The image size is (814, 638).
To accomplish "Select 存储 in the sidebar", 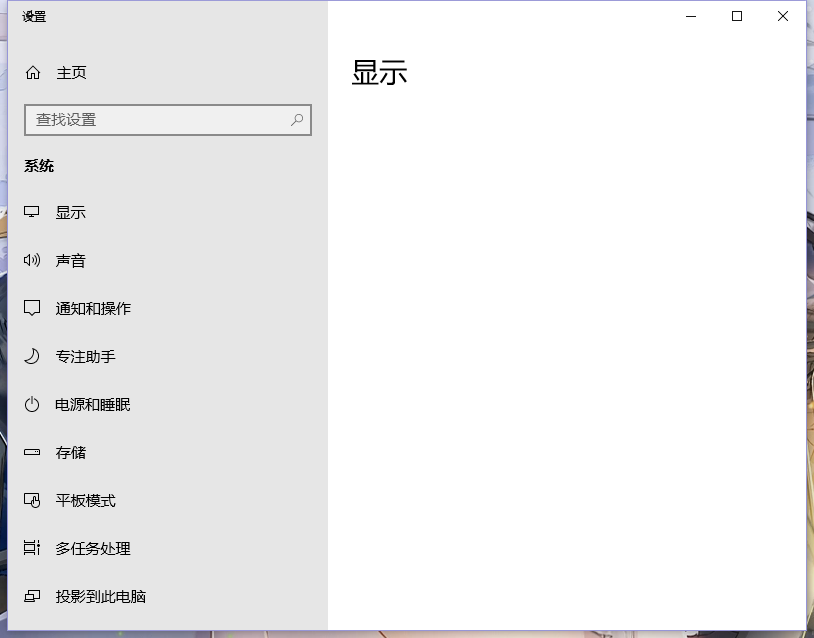I will pos(70,452).
